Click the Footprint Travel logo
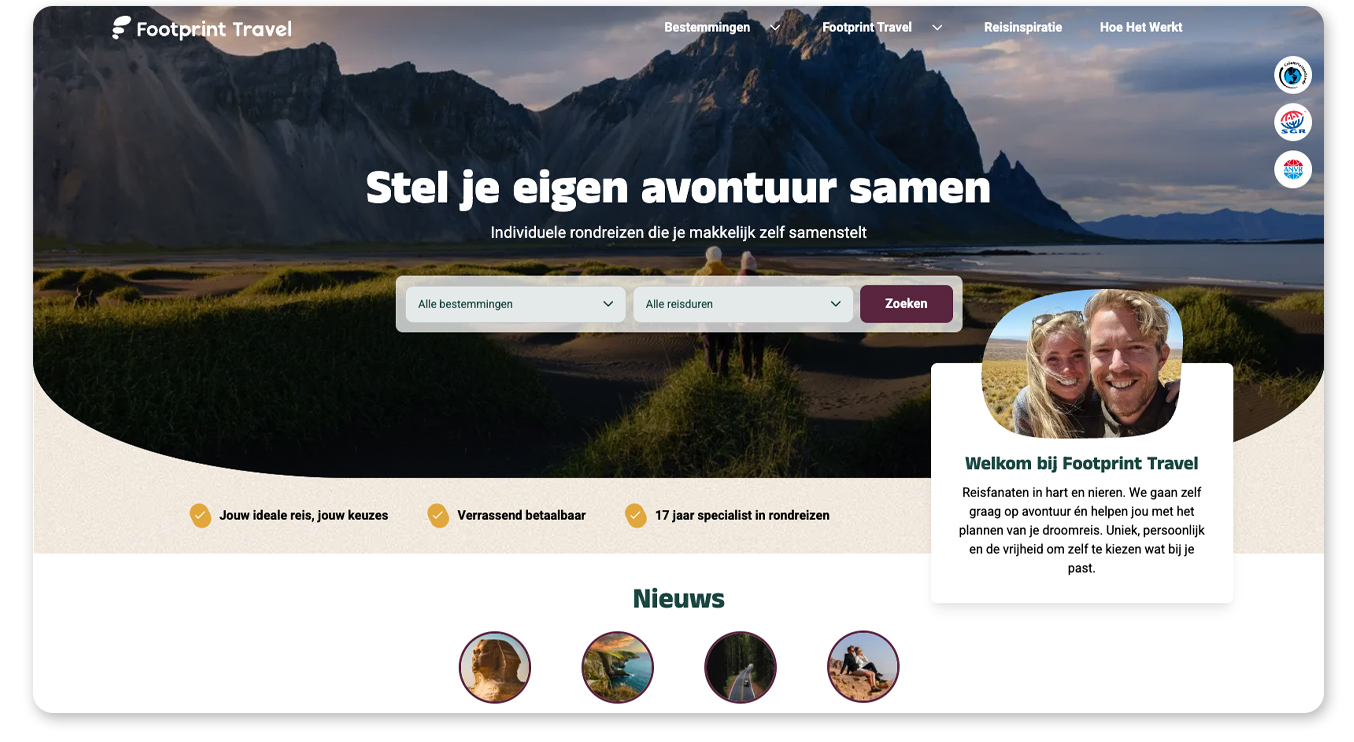1354x742 pixels. [x=202, y=28]
